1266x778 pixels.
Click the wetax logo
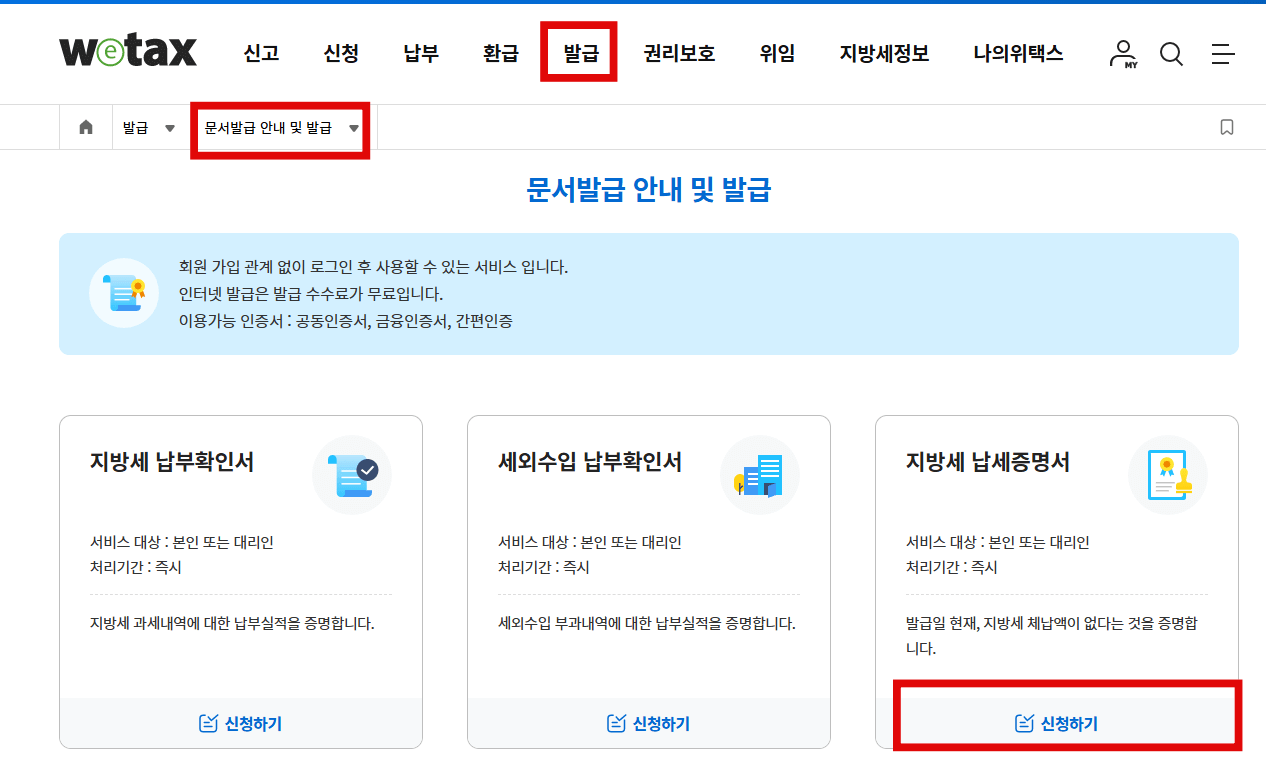[128, 52]
